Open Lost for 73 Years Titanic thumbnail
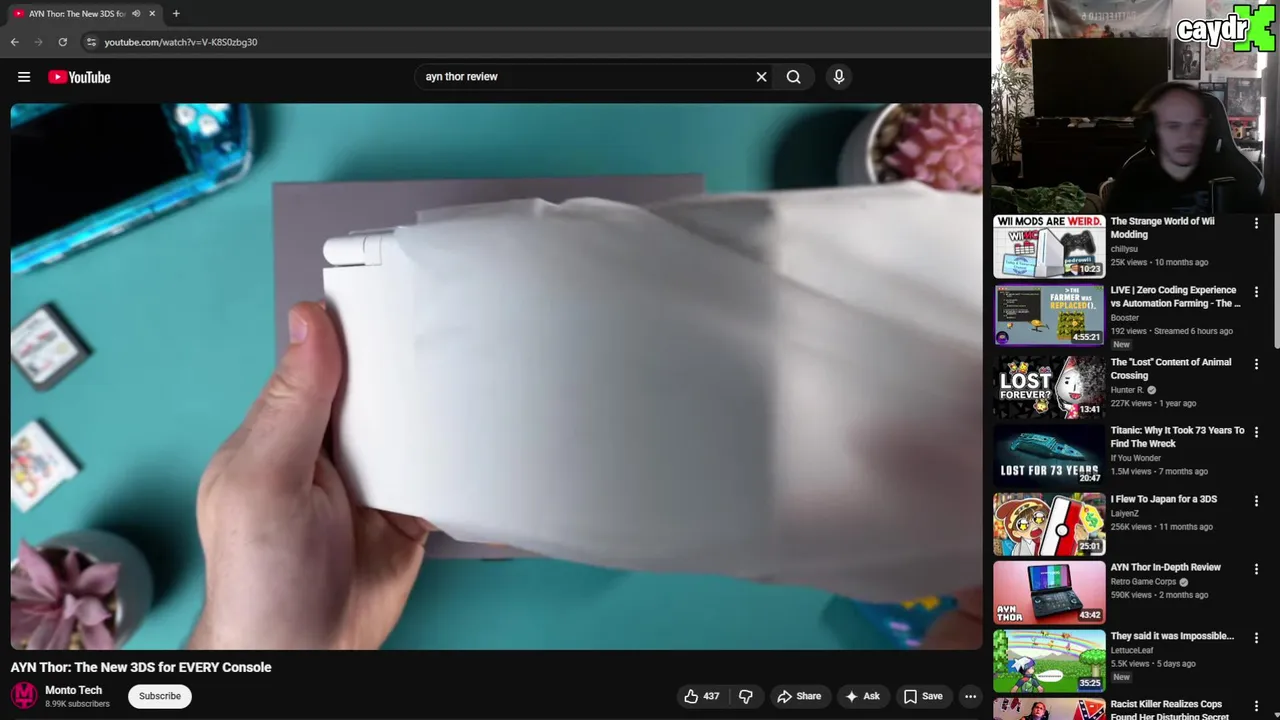The width and height of the screenshot is (1280, 720). [x=1048, y=455]
